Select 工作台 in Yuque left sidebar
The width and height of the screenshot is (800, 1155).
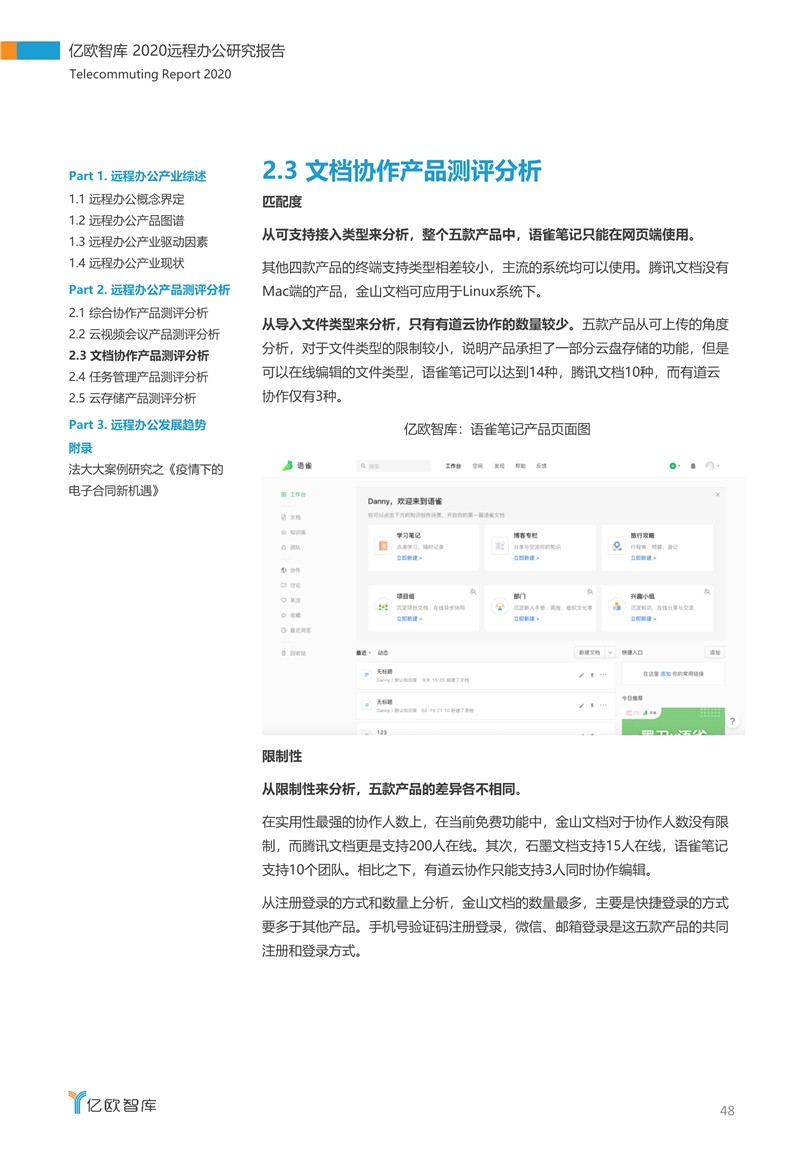click(x=294, y=494)
